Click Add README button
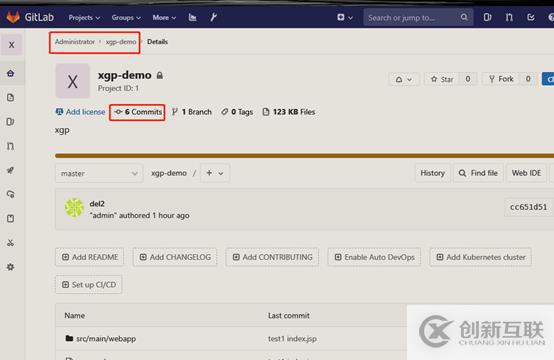Viewport: 554px width, 360px height. pos(90,257)
